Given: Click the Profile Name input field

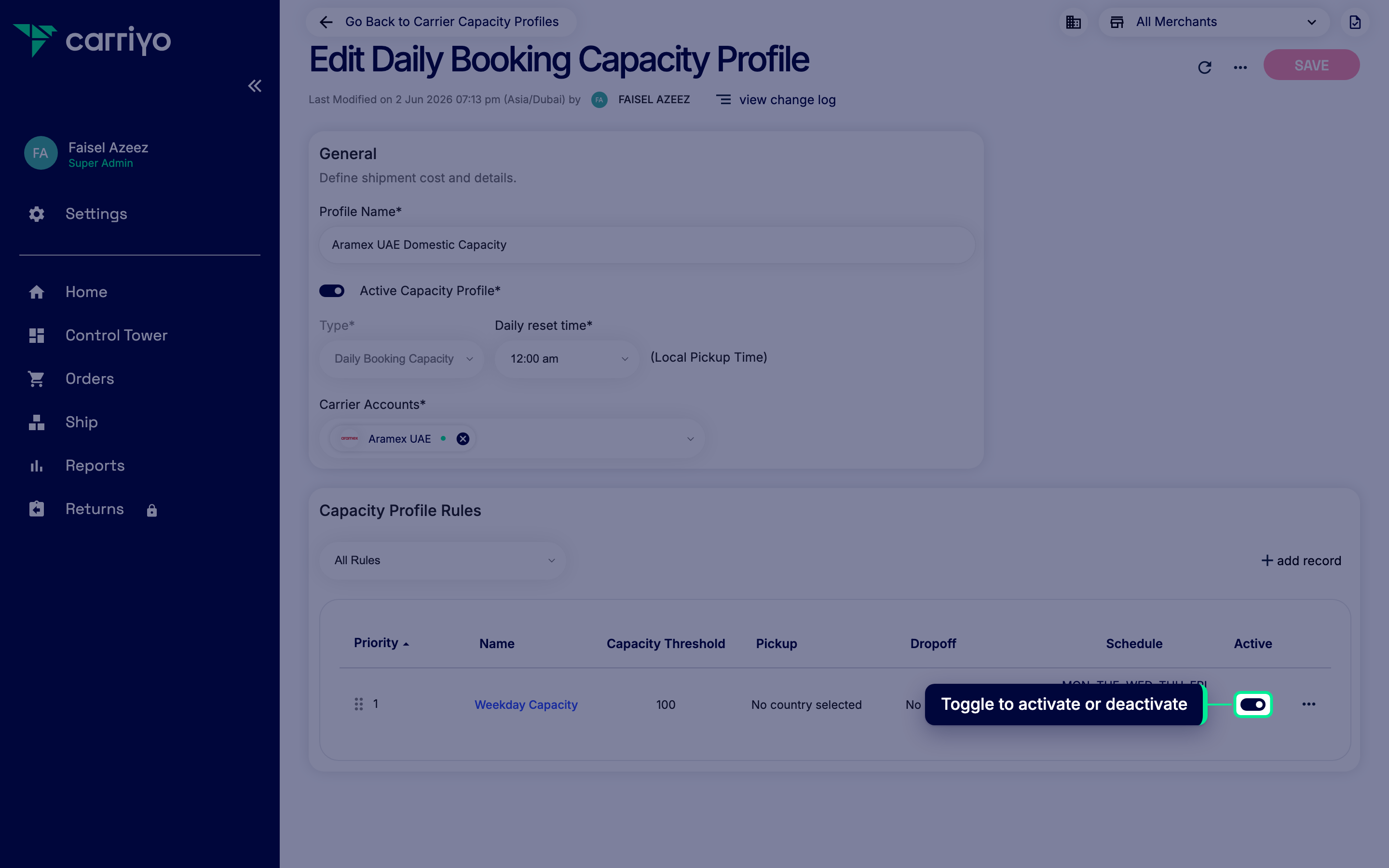Looking at the screenshot, I should [x=647, y=244].
